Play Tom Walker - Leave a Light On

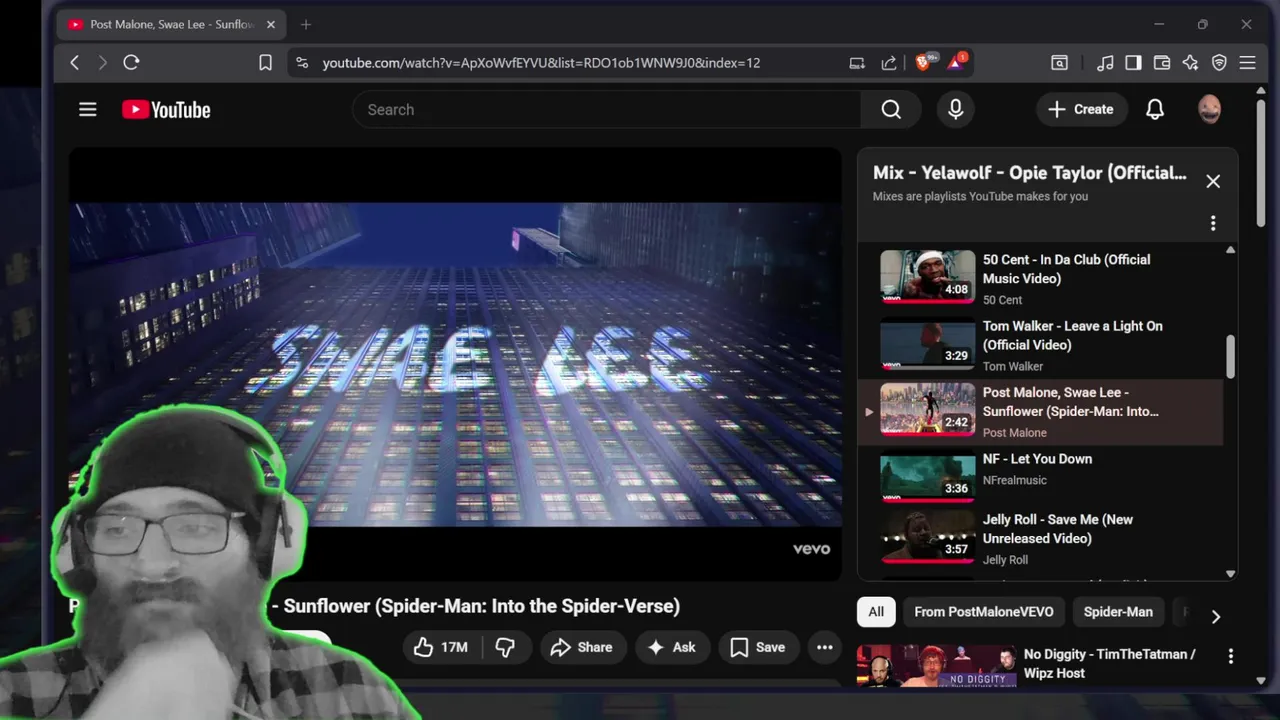point(1040,345)
